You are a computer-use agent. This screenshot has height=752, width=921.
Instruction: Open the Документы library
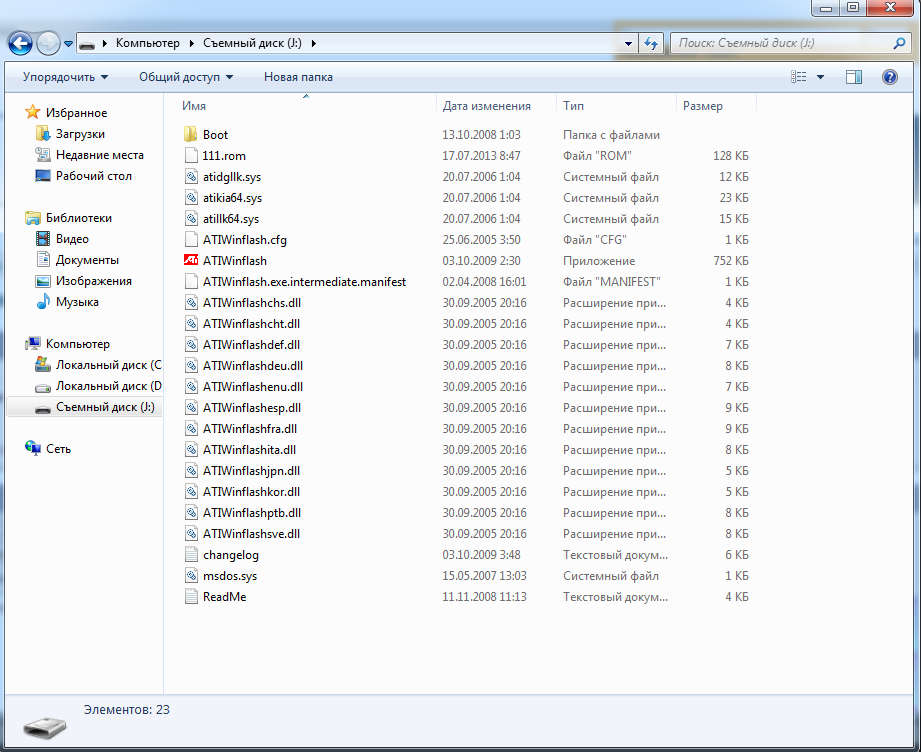87,260
